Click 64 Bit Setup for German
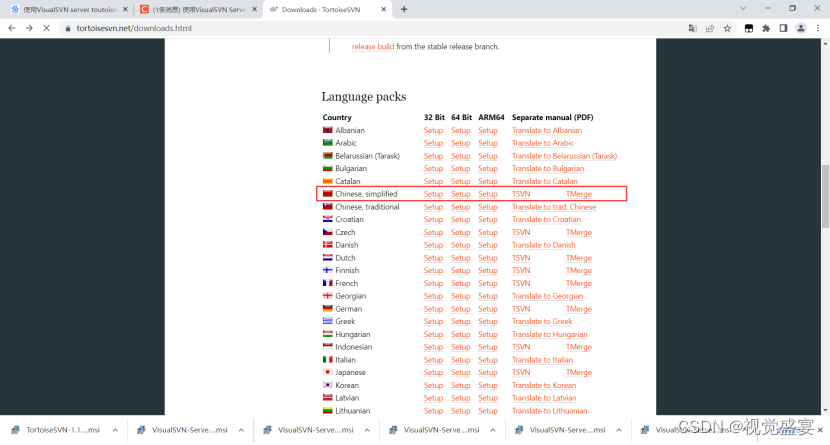 tap(461, 309)
